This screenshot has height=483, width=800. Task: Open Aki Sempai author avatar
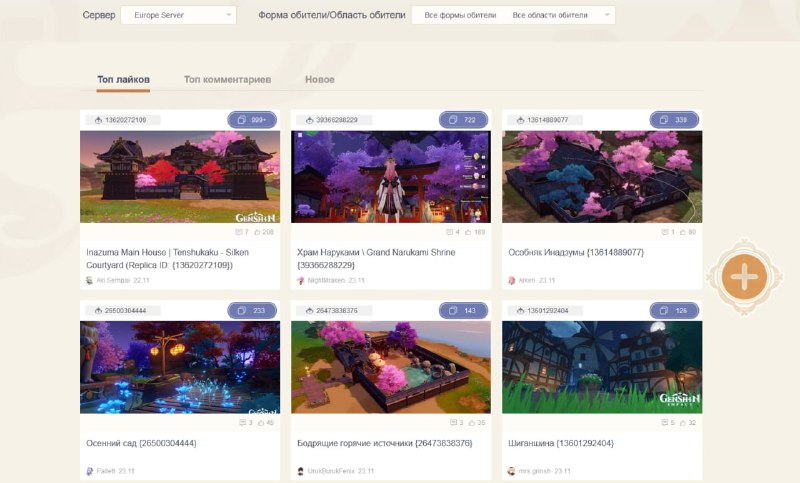(89, 281)
